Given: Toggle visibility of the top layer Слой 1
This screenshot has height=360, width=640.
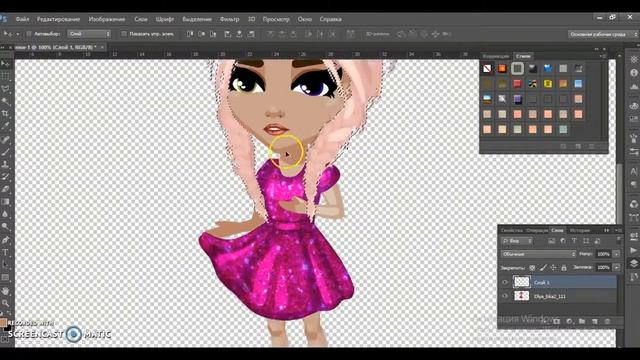Looking at the screenshot, I should tap(505, 282).
